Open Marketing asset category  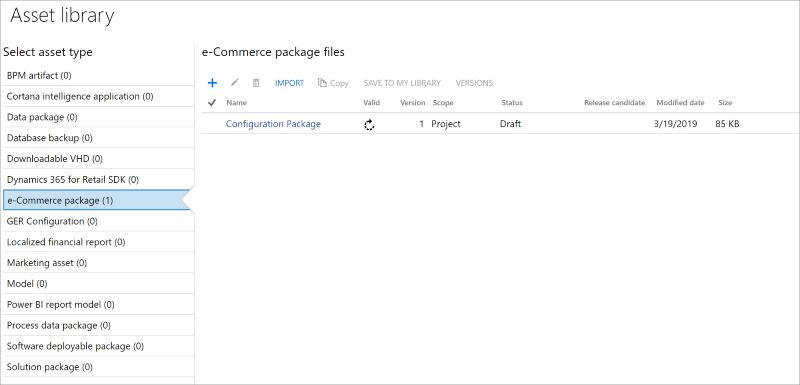97,263
